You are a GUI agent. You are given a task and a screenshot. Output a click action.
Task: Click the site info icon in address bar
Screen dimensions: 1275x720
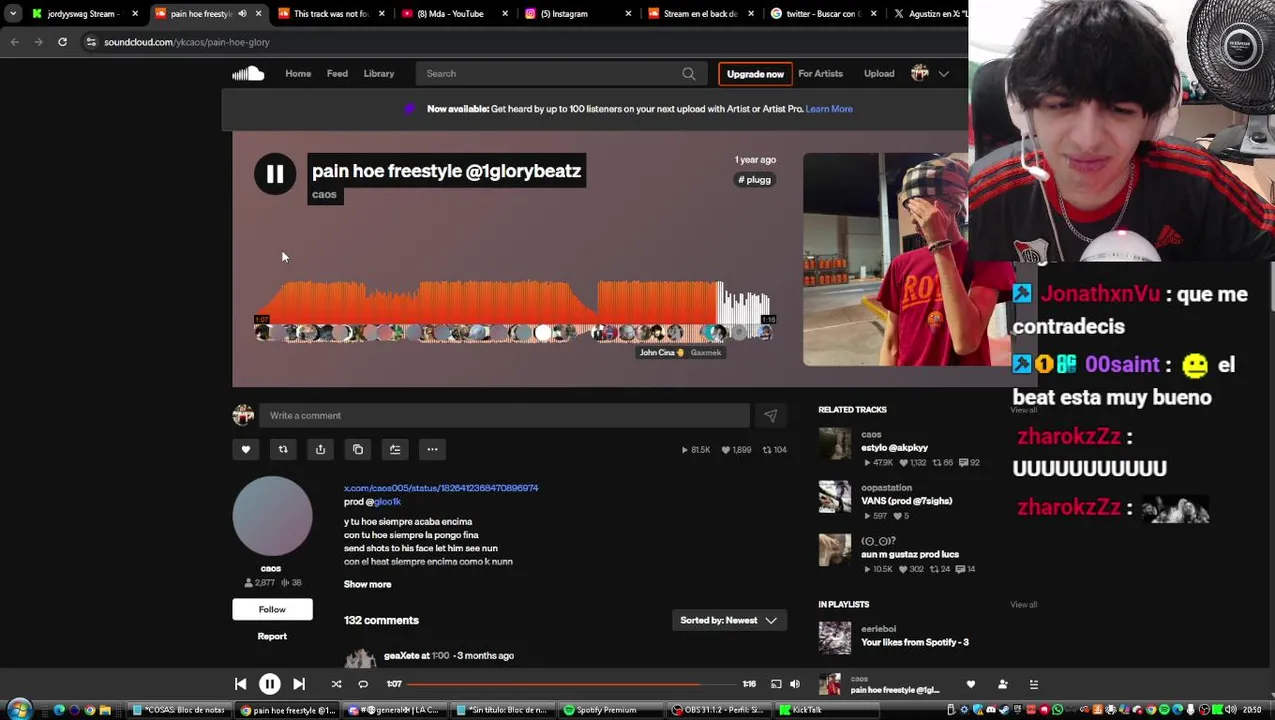91,42
